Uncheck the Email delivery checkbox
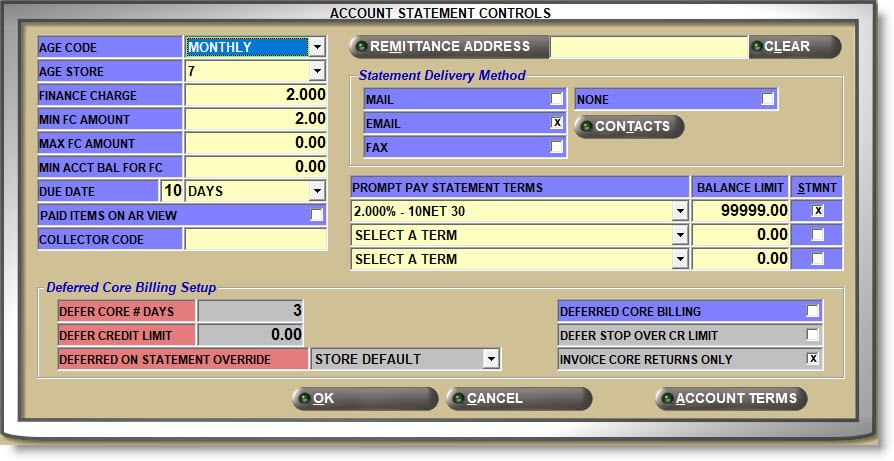This screenshot has width=894, height=461. point(557,124)
